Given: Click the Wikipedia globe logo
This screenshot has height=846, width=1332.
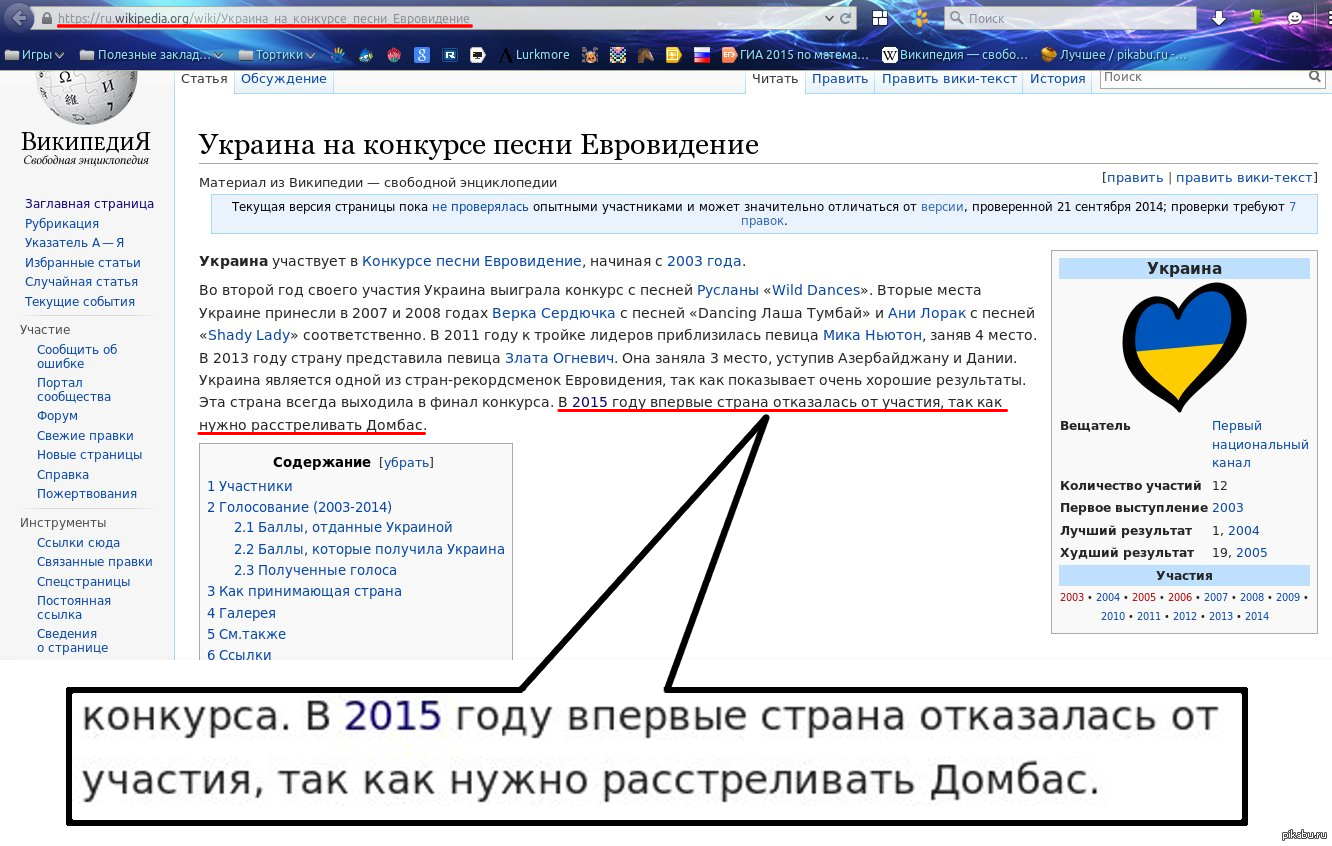Looking at the screenshot, I should click(86, 98).
